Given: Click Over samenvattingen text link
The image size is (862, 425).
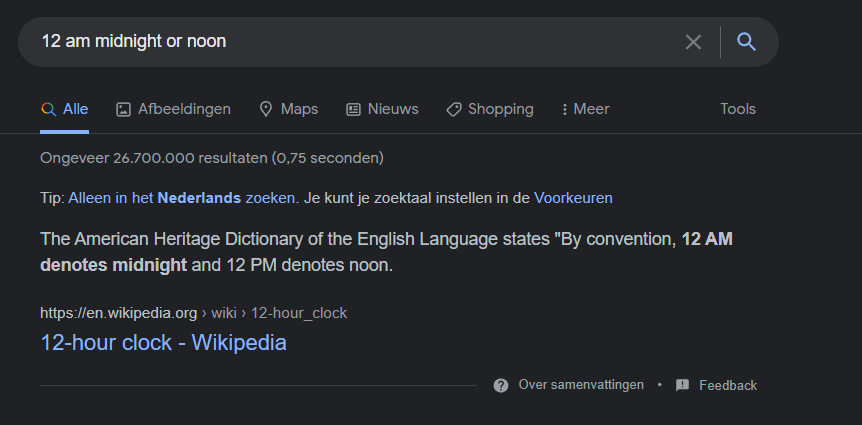Looking at the screenshot, I should point(581,385).
